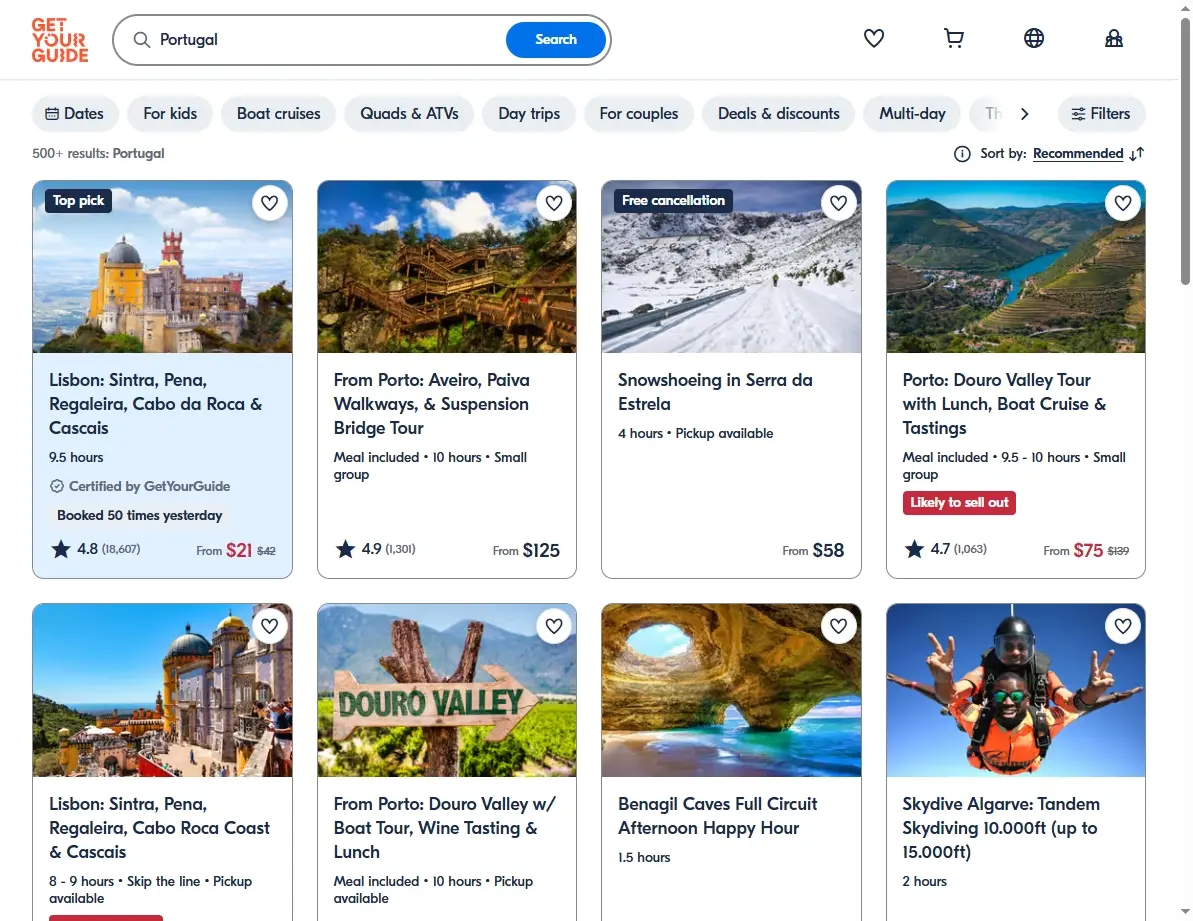Click the Douro river valley aerial photo
This screenshot has height=921, width=1193.
[1016, 267]
